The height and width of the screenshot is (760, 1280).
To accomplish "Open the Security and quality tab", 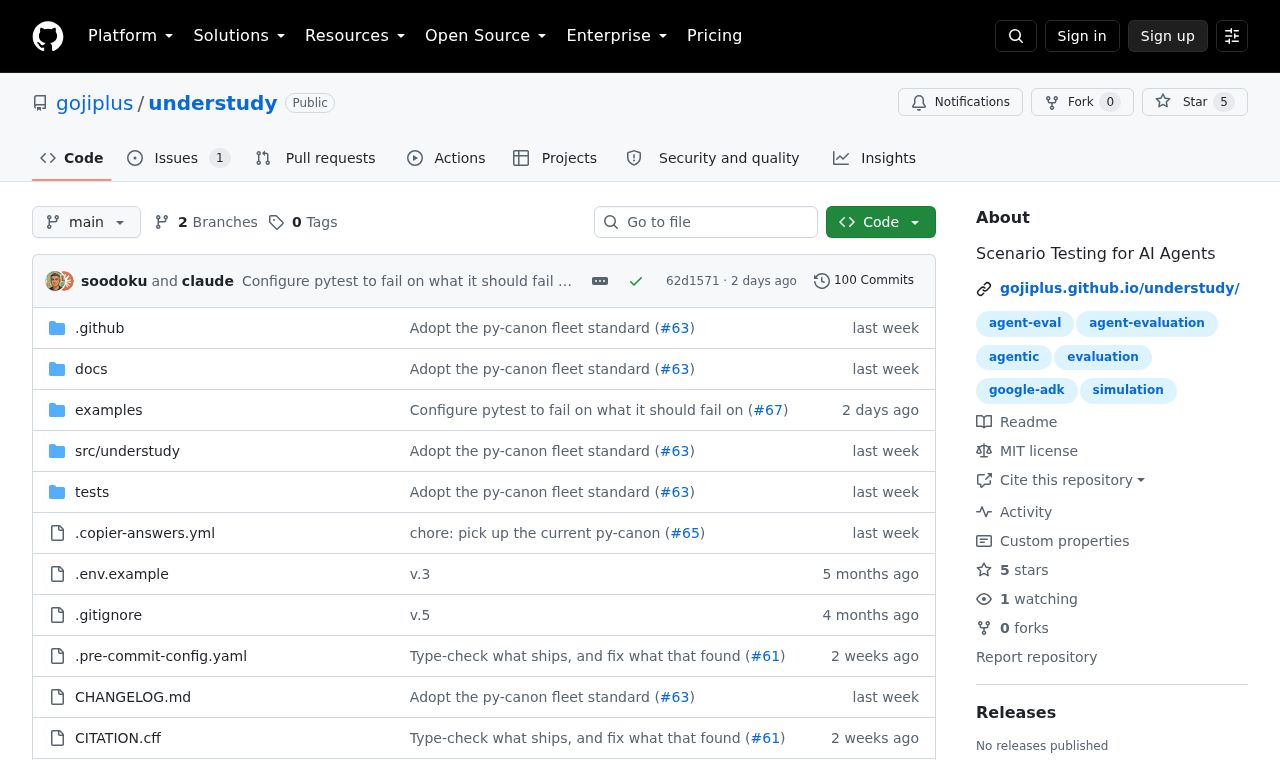I will [x=712, y=158].
